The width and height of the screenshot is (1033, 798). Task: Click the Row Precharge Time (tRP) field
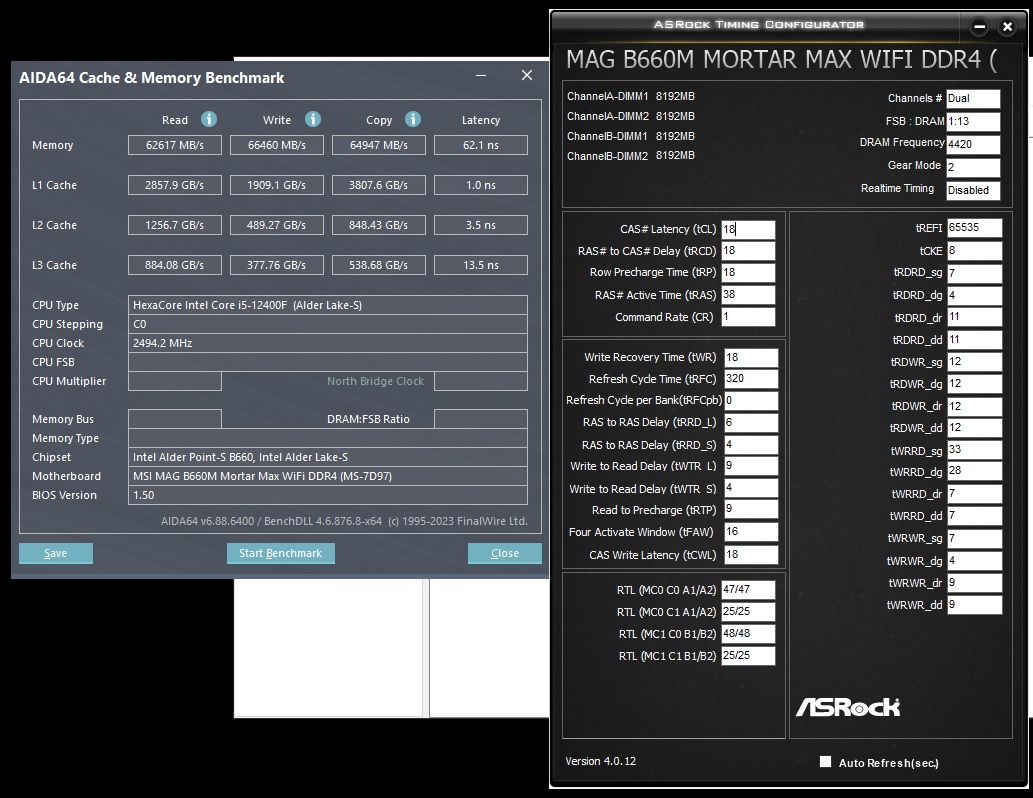coord(748,273)
